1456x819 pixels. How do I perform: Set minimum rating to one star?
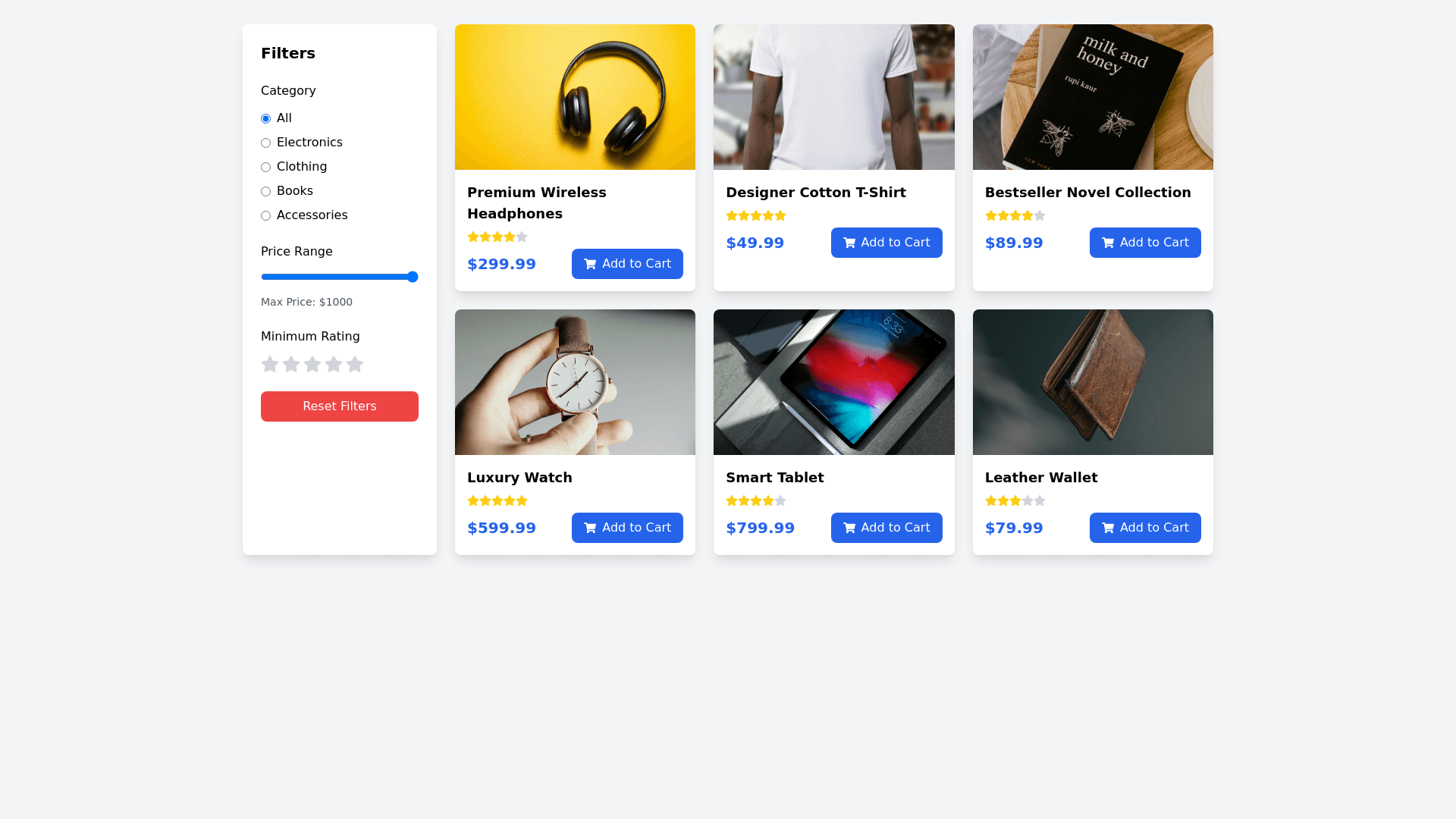(x=270, y=365)
